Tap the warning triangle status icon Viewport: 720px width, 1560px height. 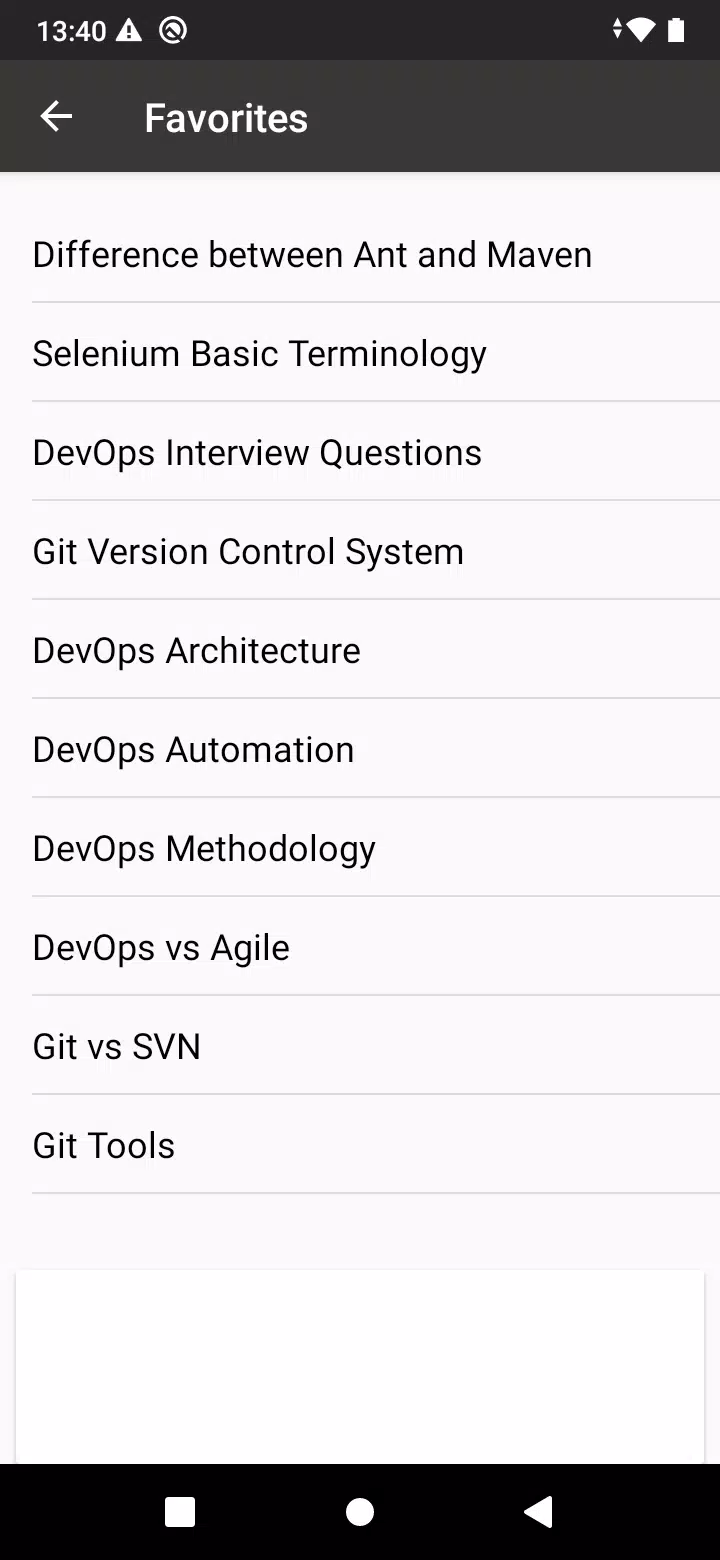tap(129, 31)
